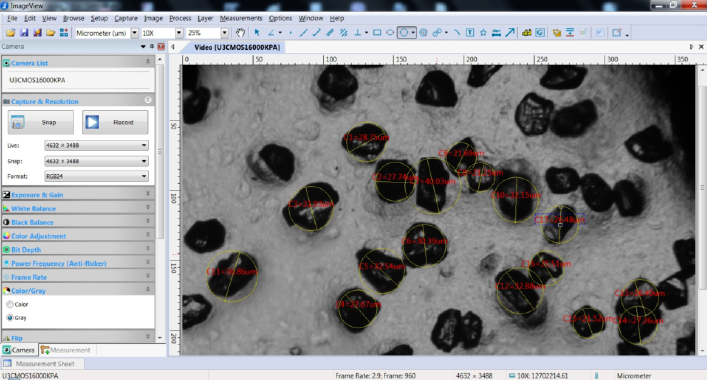Select the Video [U3CMOS16000KPA] tab

tap(237, 47)
